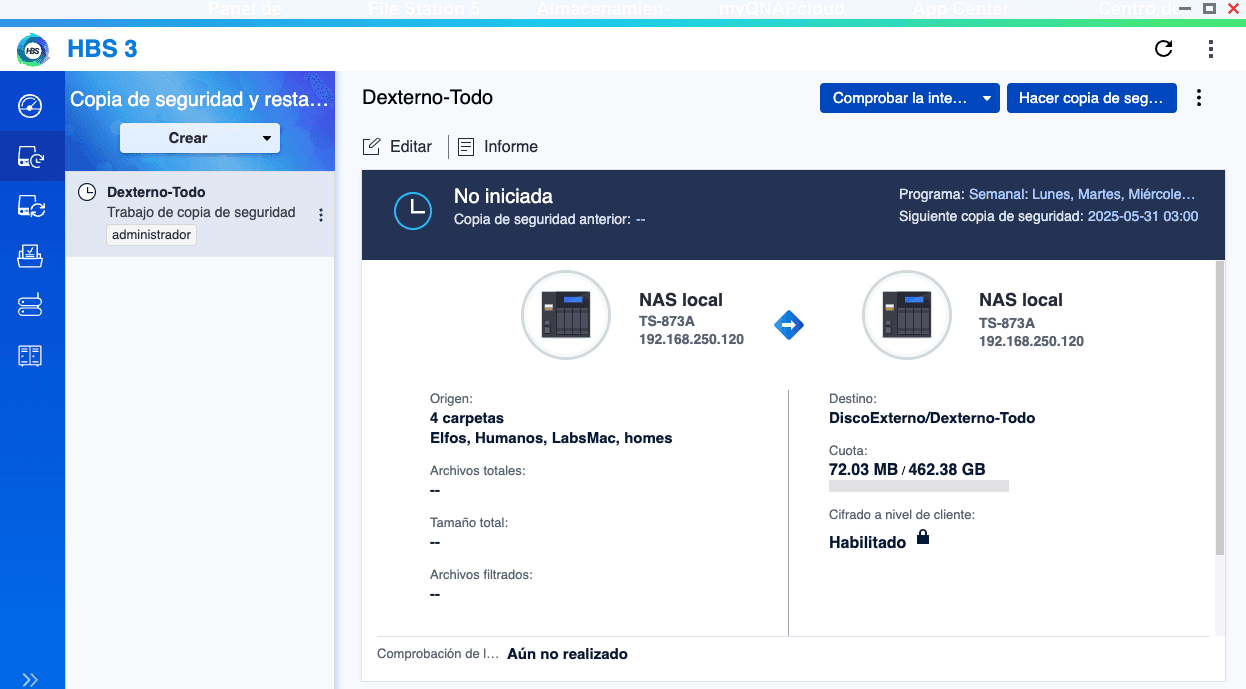Select the Backup & Restore sidebar icon
Image resolution: width=1246 pixels, height=689 pixels.
(31, 156)
